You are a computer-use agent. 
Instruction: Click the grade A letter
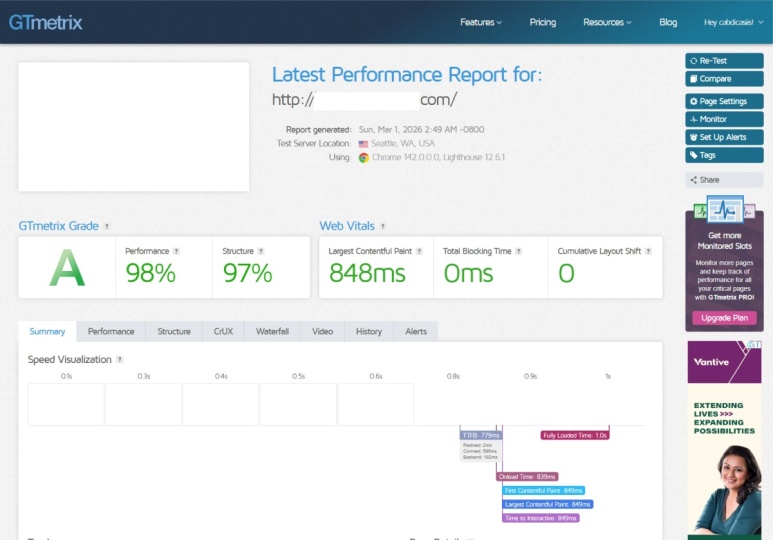point(67,268)
